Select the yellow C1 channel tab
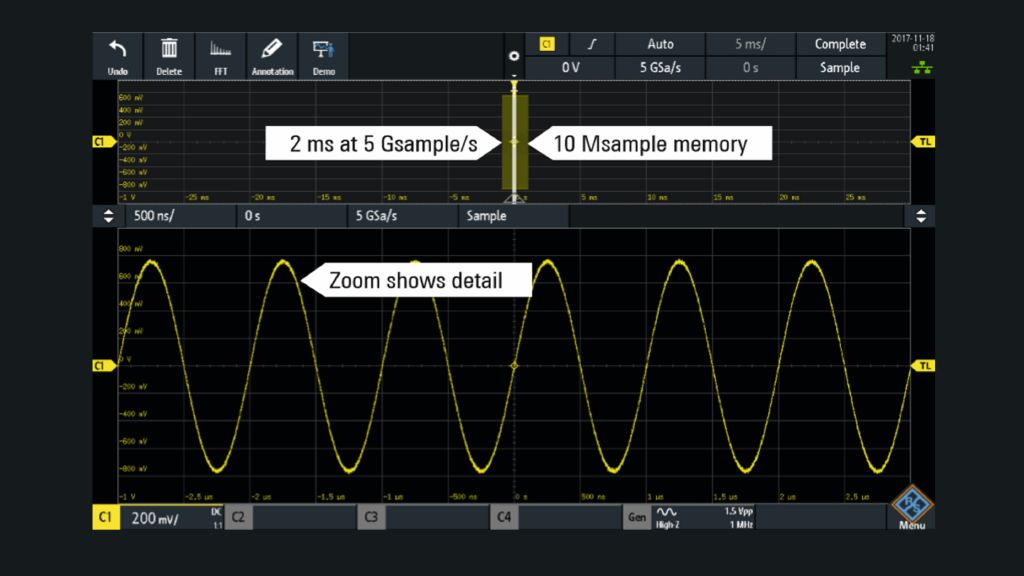Image resolution: width=1024 pixels, height=576 pixels. [x=106, y=517]
